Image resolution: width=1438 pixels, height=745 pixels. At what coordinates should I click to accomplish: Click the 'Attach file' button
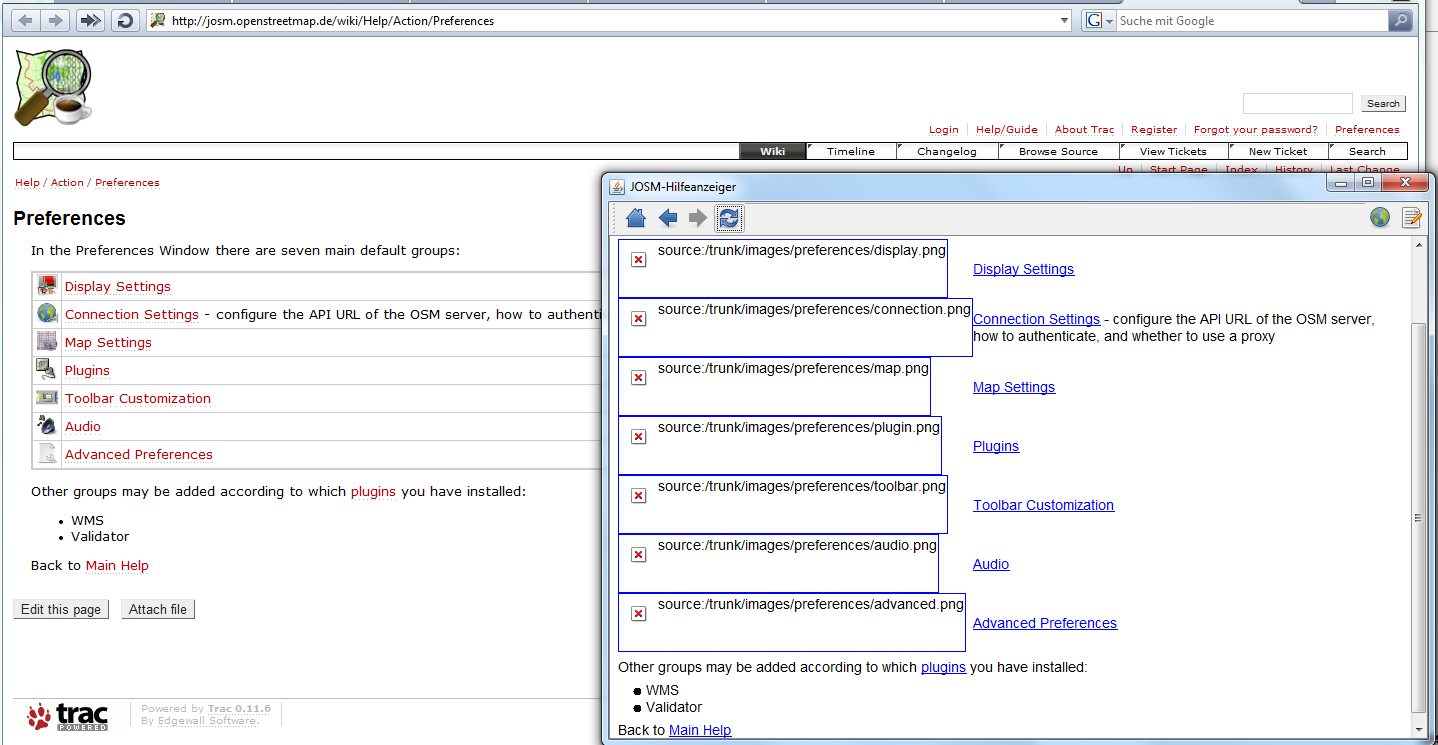coord(158,609)
